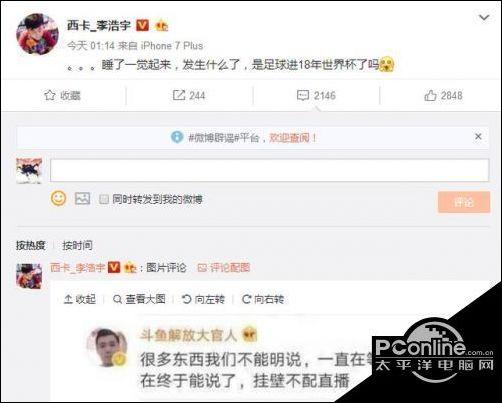Open the 评论配图 link
Viewport: 502px width, 403px height.
coord(224,267)
